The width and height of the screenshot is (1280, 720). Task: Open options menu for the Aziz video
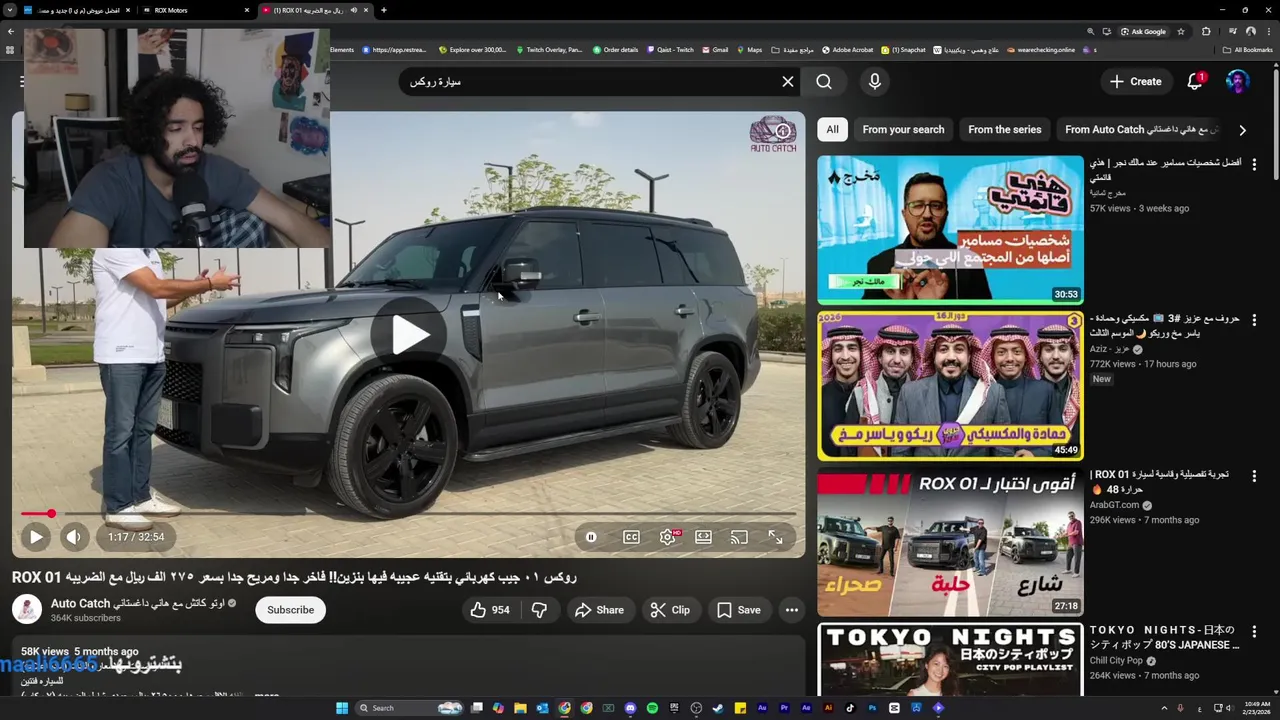click(1254, 320)
